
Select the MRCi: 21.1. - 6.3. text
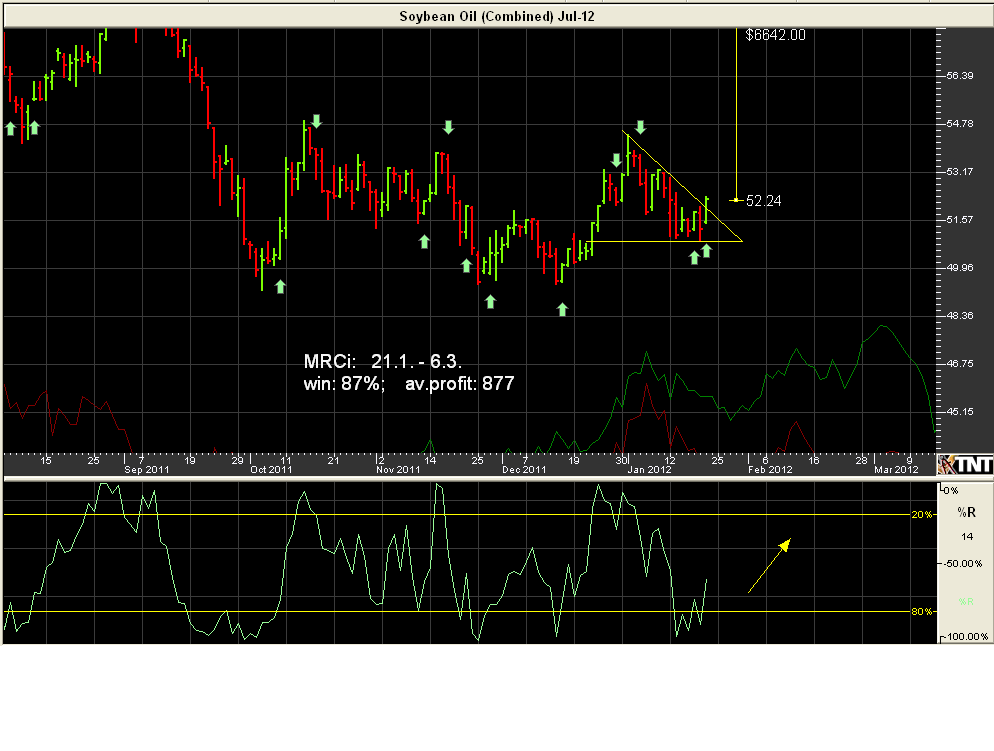pos(383,361)
